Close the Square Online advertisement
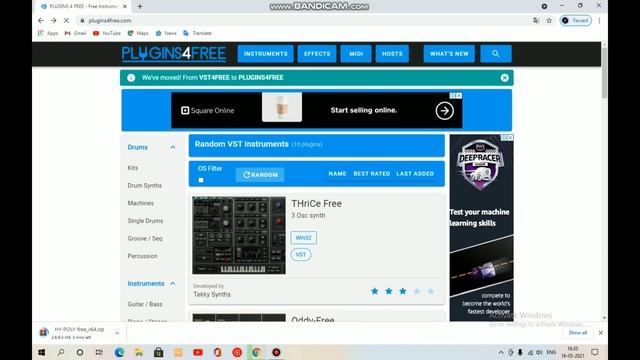Screen dimensions: 640x360 pyautogui.click(x=459, y=96)
